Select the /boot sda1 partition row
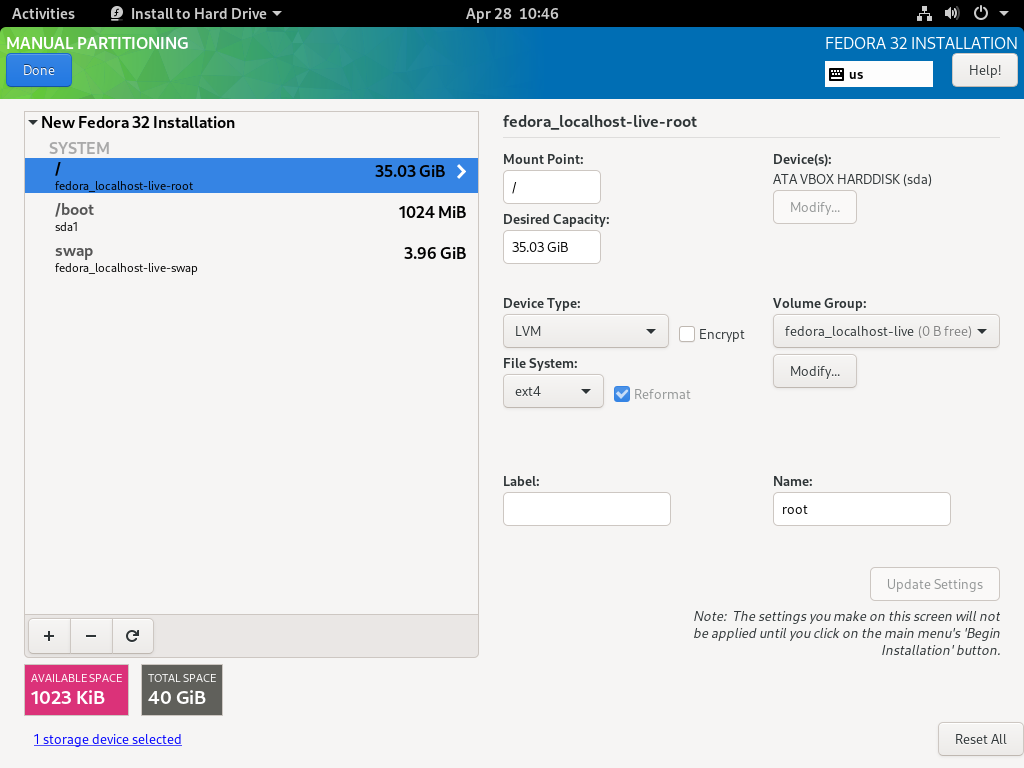 (251, 217)
